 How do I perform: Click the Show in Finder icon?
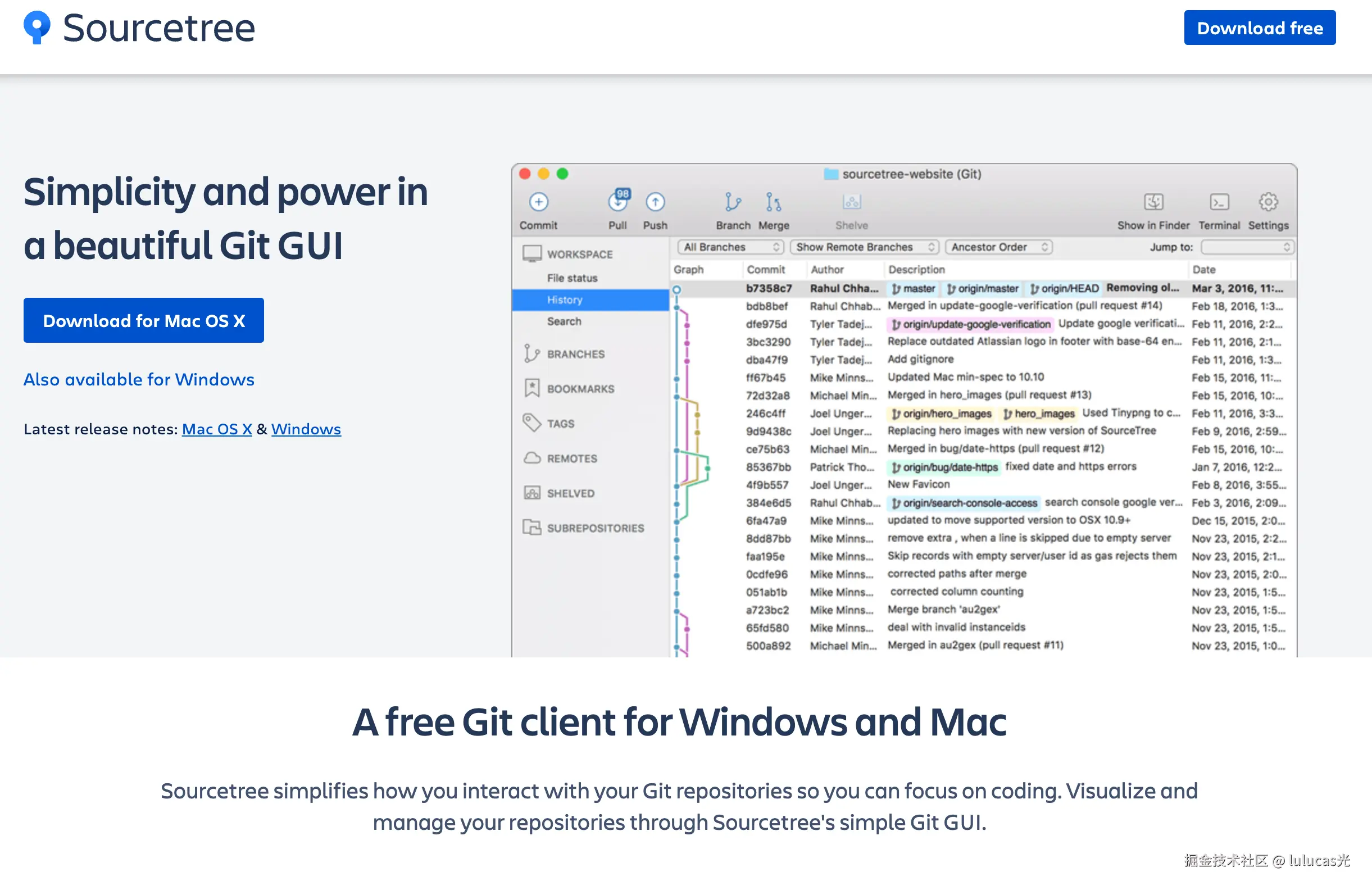point(1153,202)
